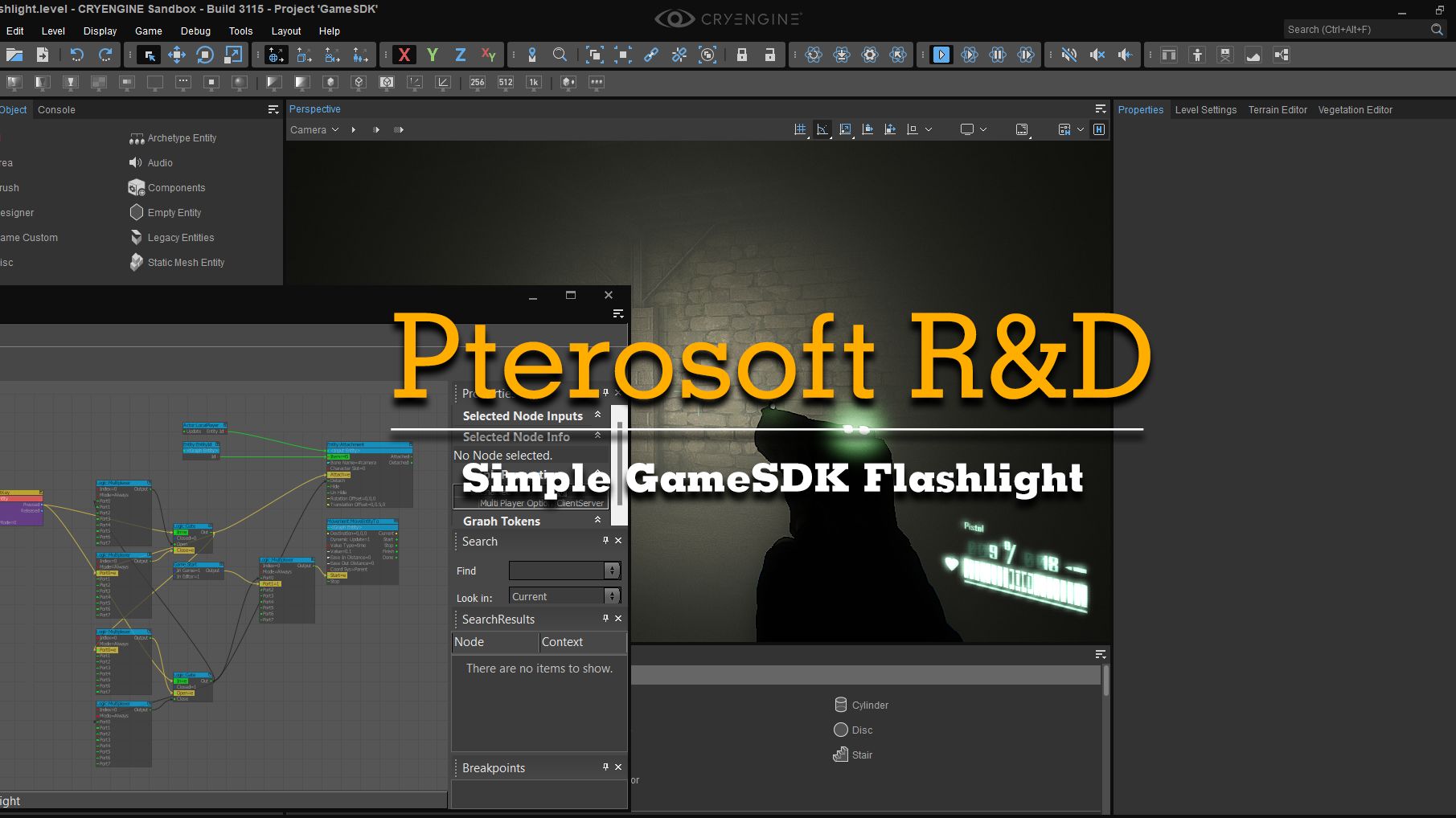Image resolution: width=1456 pixels, height=818 pixels.
Task: Open the Camera dropdown in Perspective viewport
Action: 314,129
